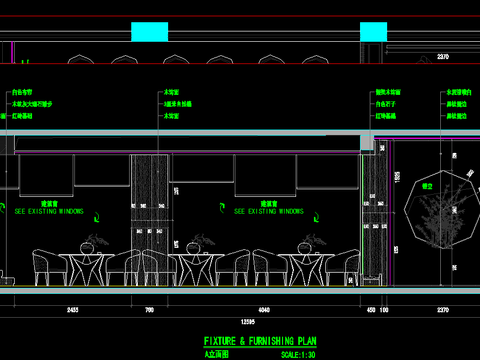Click the green curved arrow right of left windows note

[x=97, y=217]
